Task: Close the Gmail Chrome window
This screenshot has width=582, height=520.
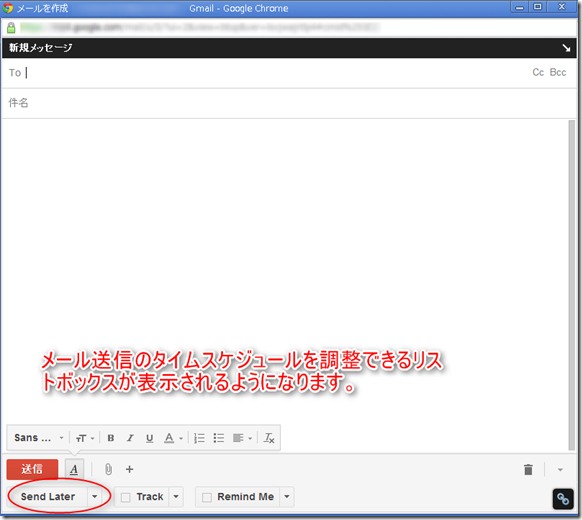Action: (x=562, y=7)
